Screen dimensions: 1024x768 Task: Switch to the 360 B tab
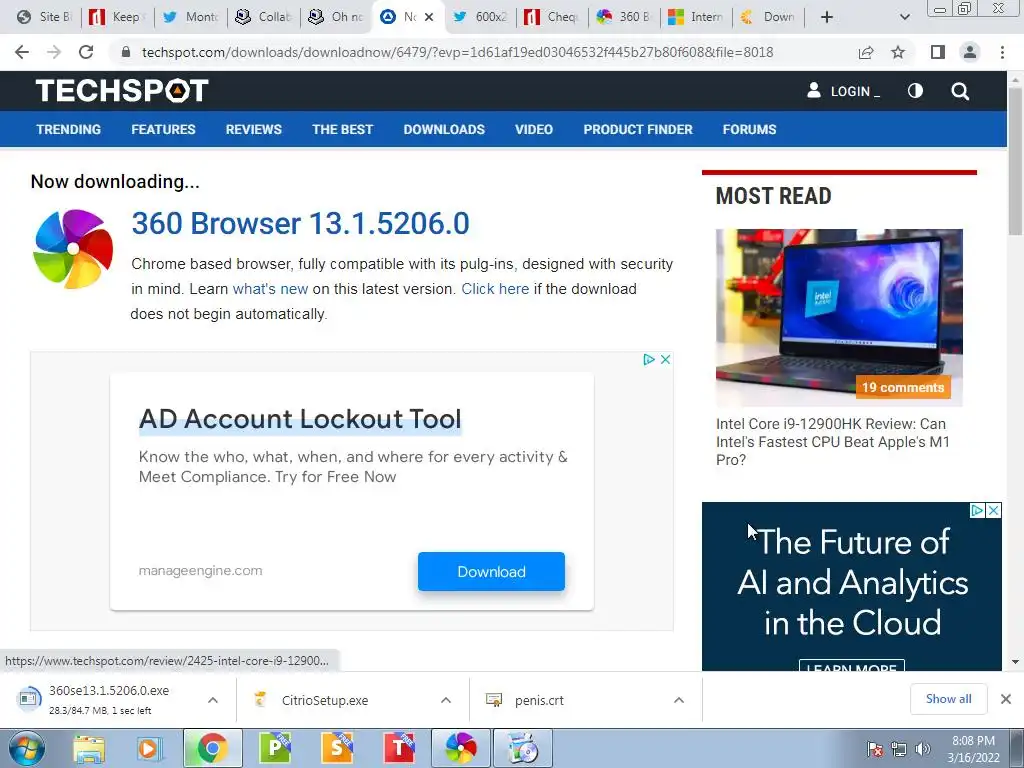pyautogui.click(x=624, y=17)
